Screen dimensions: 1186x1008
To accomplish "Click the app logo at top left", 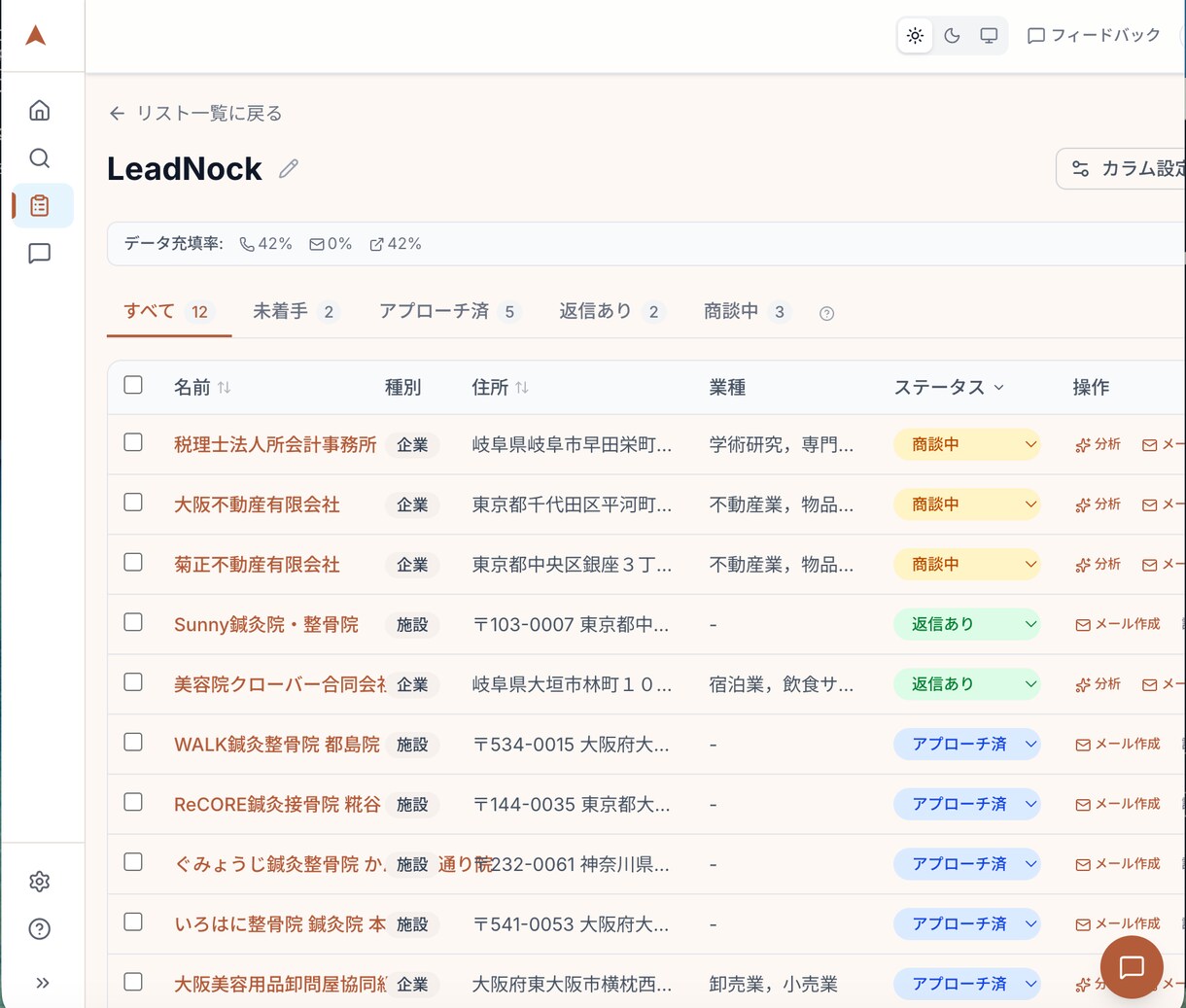I will (x=36, y=36).
